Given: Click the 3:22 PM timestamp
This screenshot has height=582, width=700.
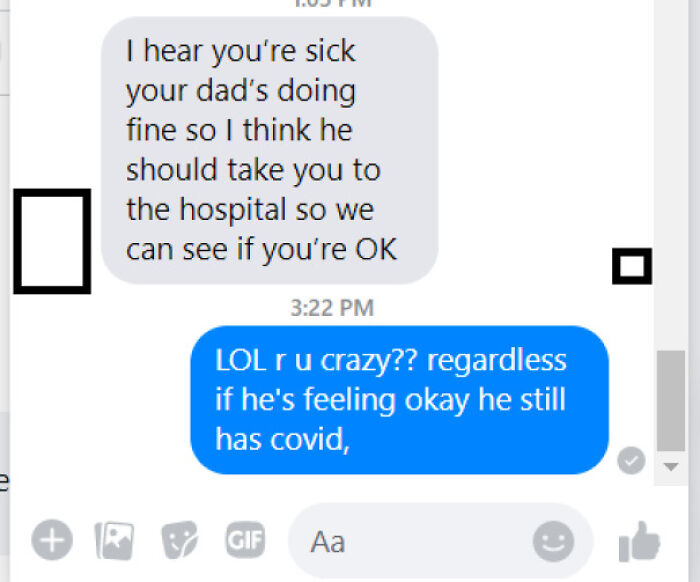Looking at the screenshot, I should [332, 308].
